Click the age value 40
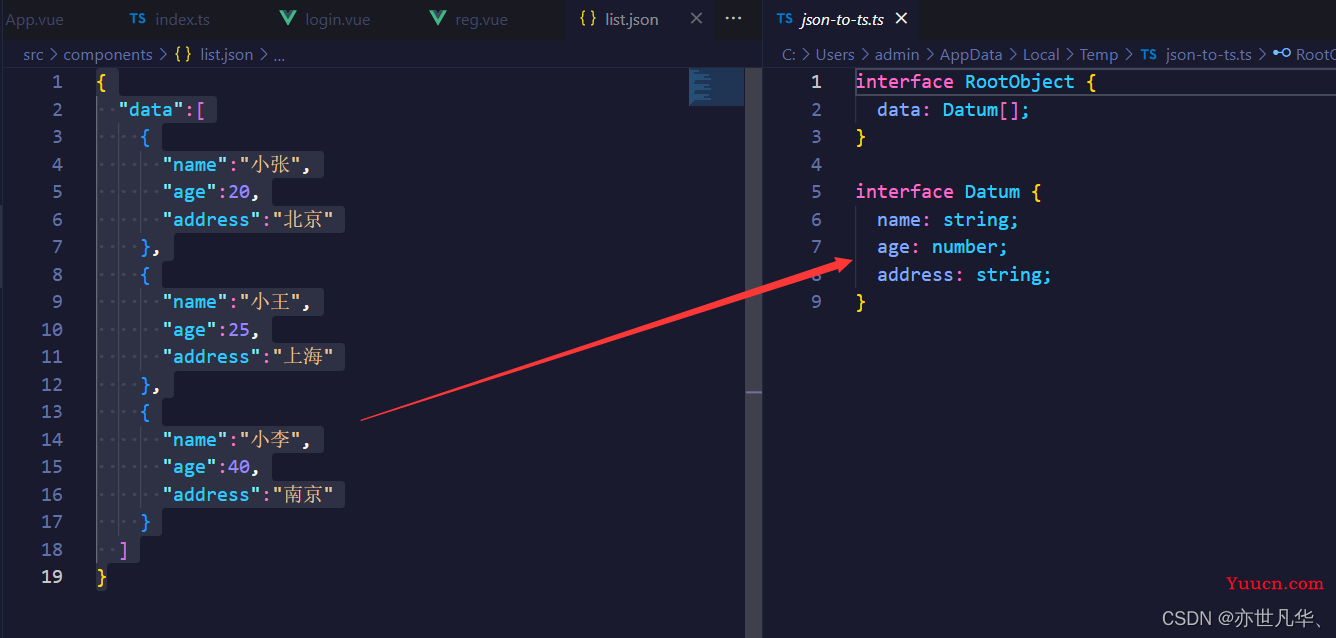 click(x=239, y=467)
